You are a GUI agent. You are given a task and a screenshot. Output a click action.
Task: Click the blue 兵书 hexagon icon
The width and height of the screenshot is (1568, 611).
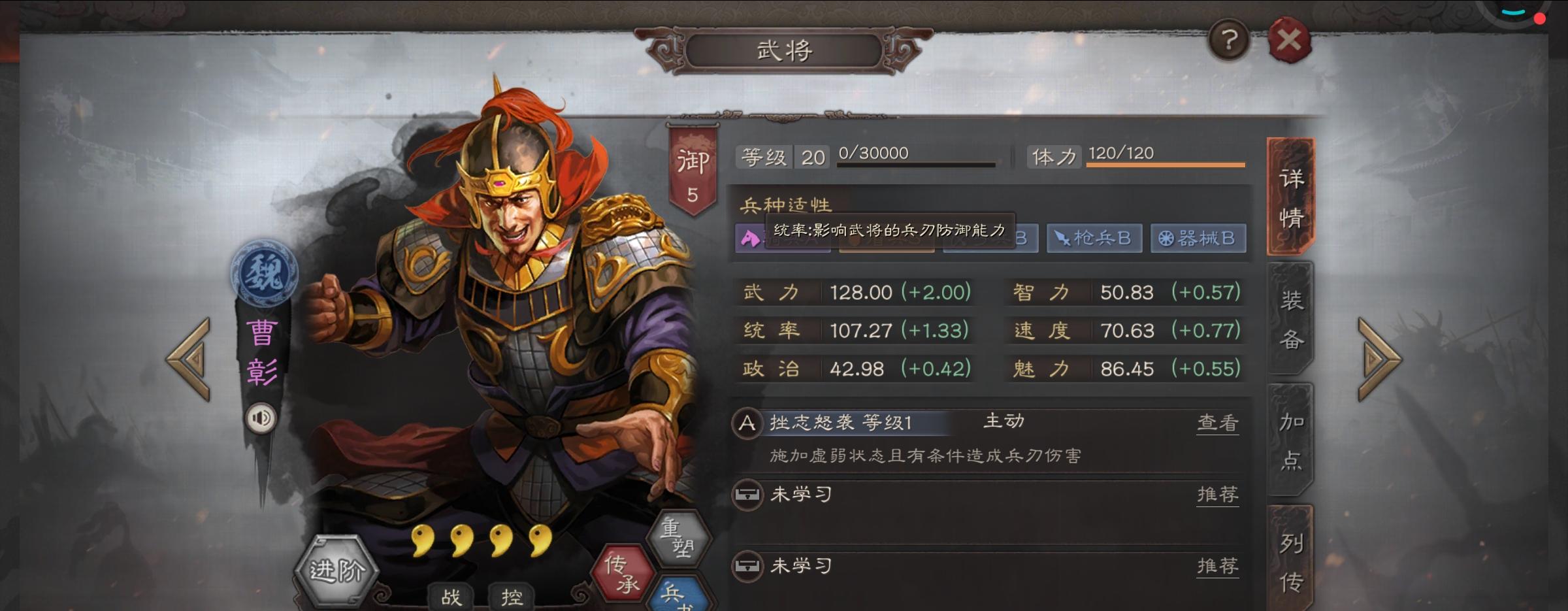[x=676, y=593]
